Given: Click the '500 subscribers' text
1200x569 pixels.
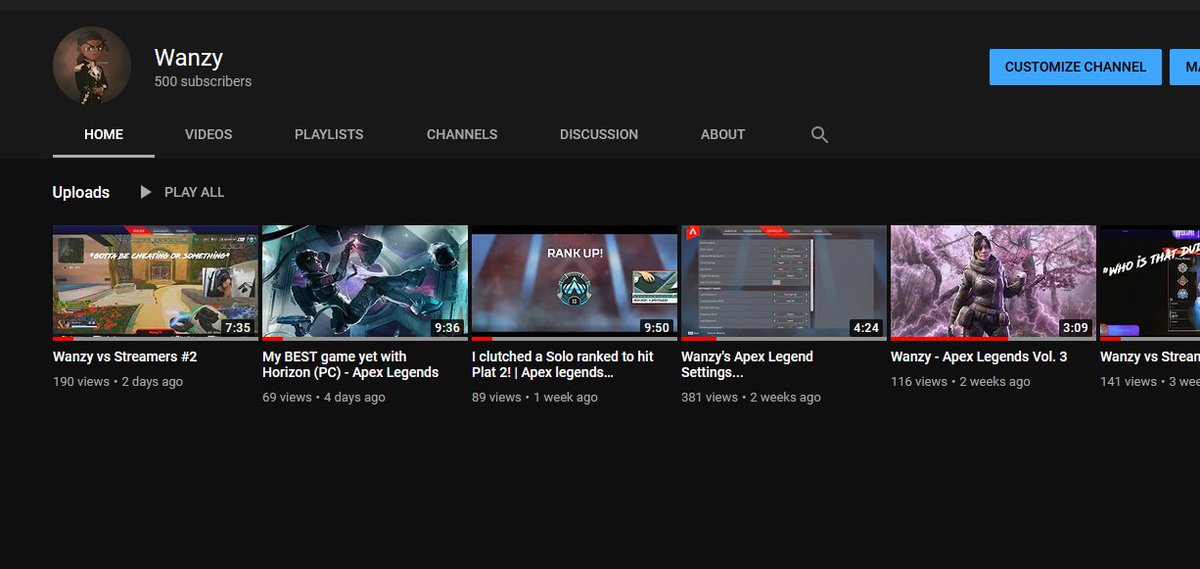Looking at the screenshot, I should pyautogui.click(x=203, y=82).
